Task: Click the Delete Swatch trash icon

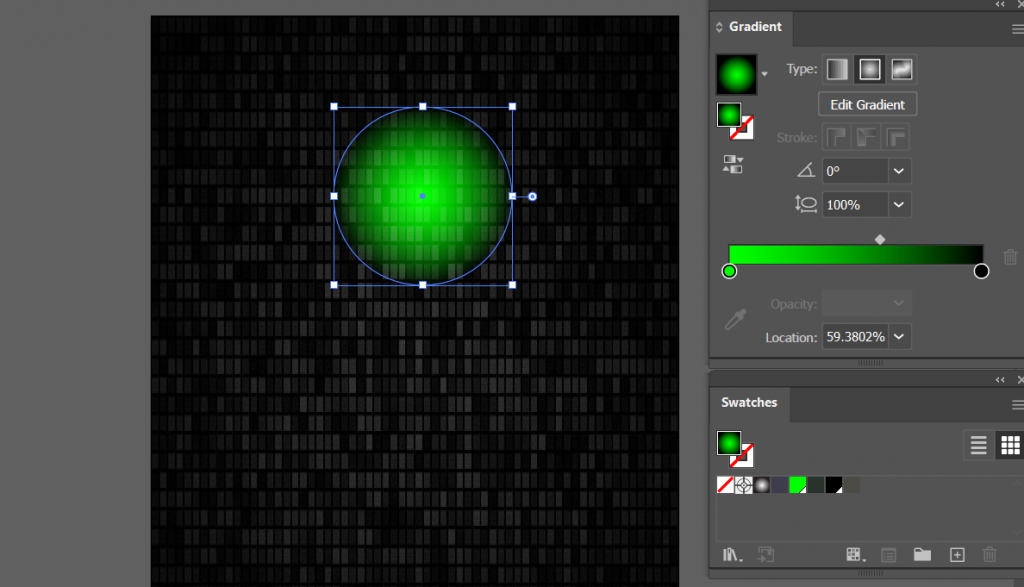Action: coord(989,554)
